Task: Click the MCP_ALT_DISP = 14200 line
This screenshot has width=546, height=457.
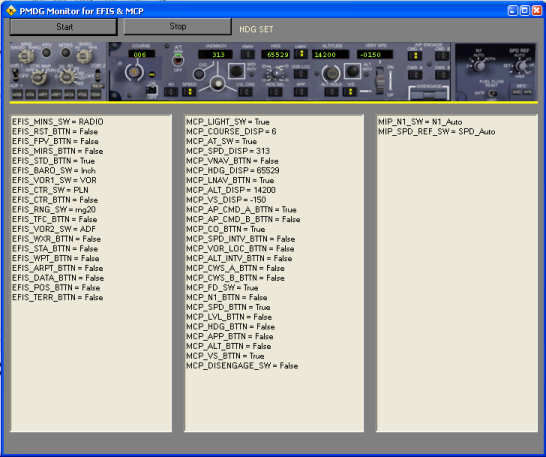Action: pyautogui.click(x=231, y=190)
